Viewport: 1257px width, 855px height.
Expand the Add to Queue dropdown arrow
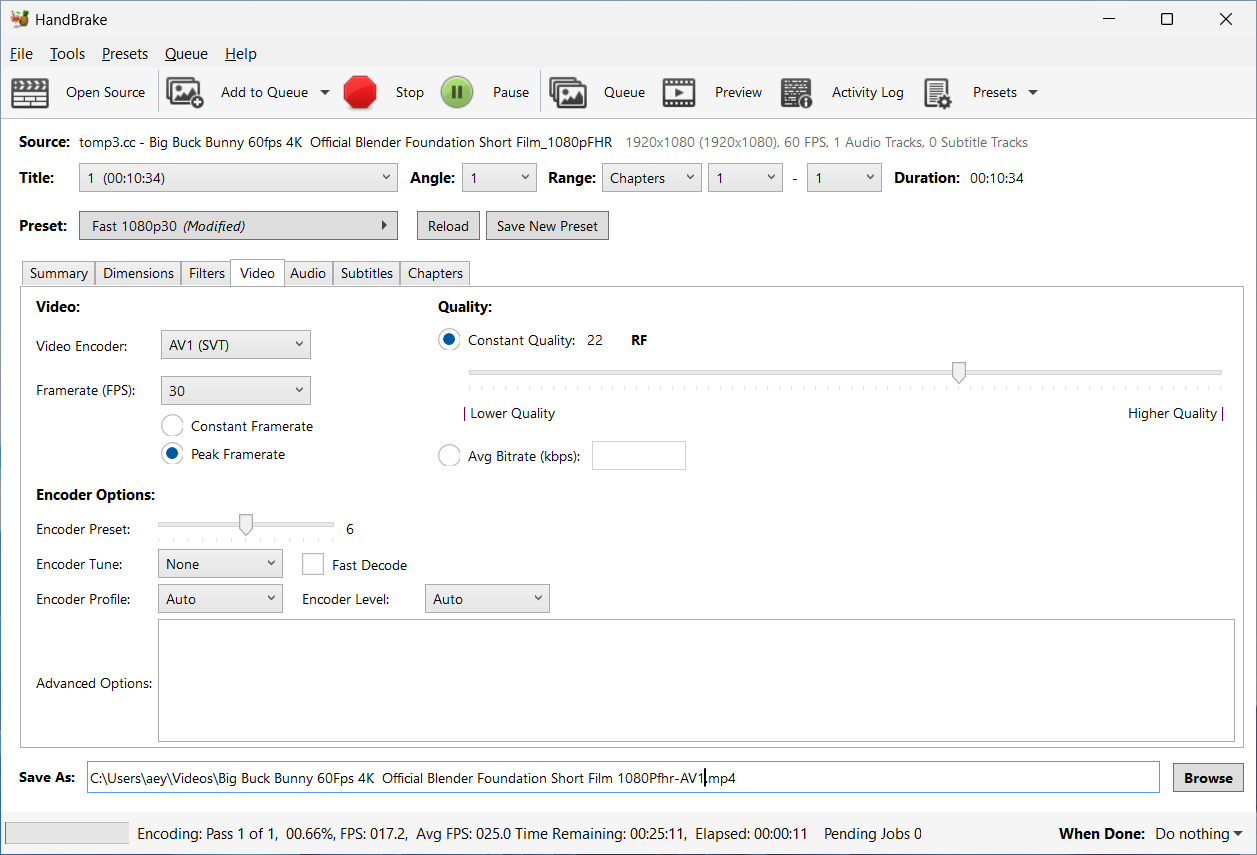[x=325, y=92]
